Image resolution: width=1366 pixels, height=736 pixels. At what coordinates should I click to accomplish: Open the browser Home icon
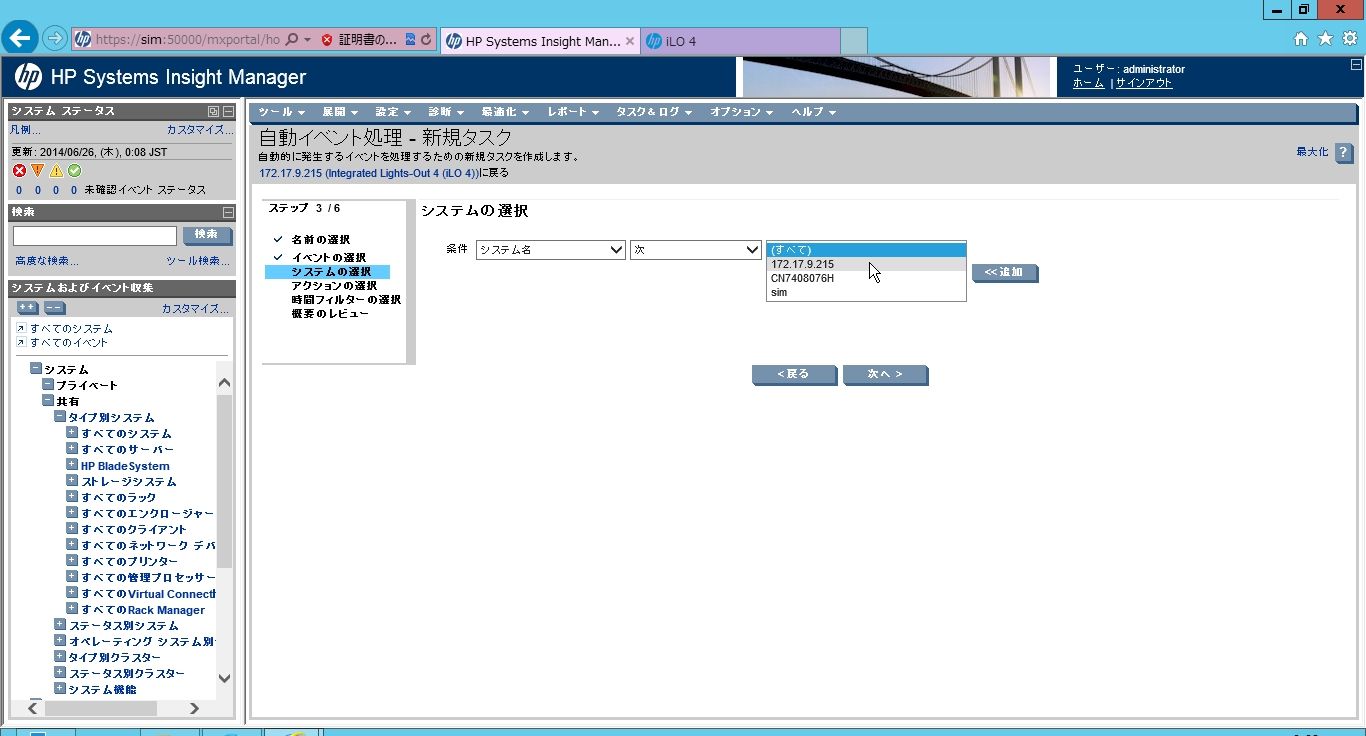pyautogui.click(x=1301, y=39)
